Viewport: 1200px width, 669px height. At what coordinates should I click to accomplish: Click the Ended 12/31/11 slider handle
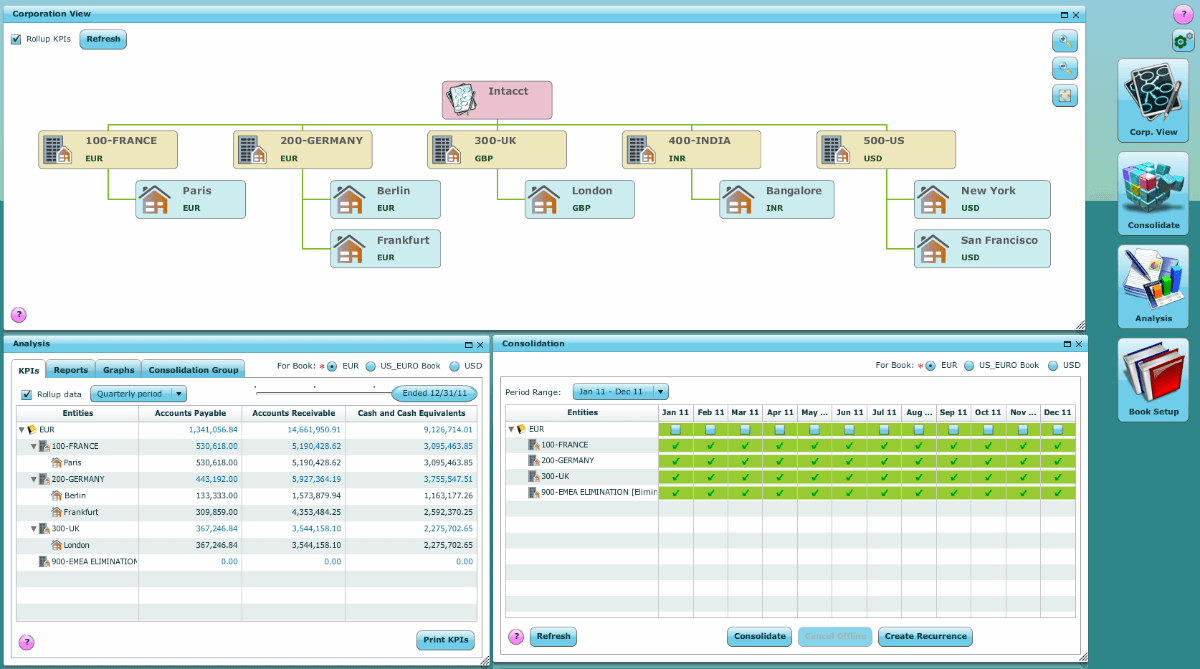pos(434,394)
